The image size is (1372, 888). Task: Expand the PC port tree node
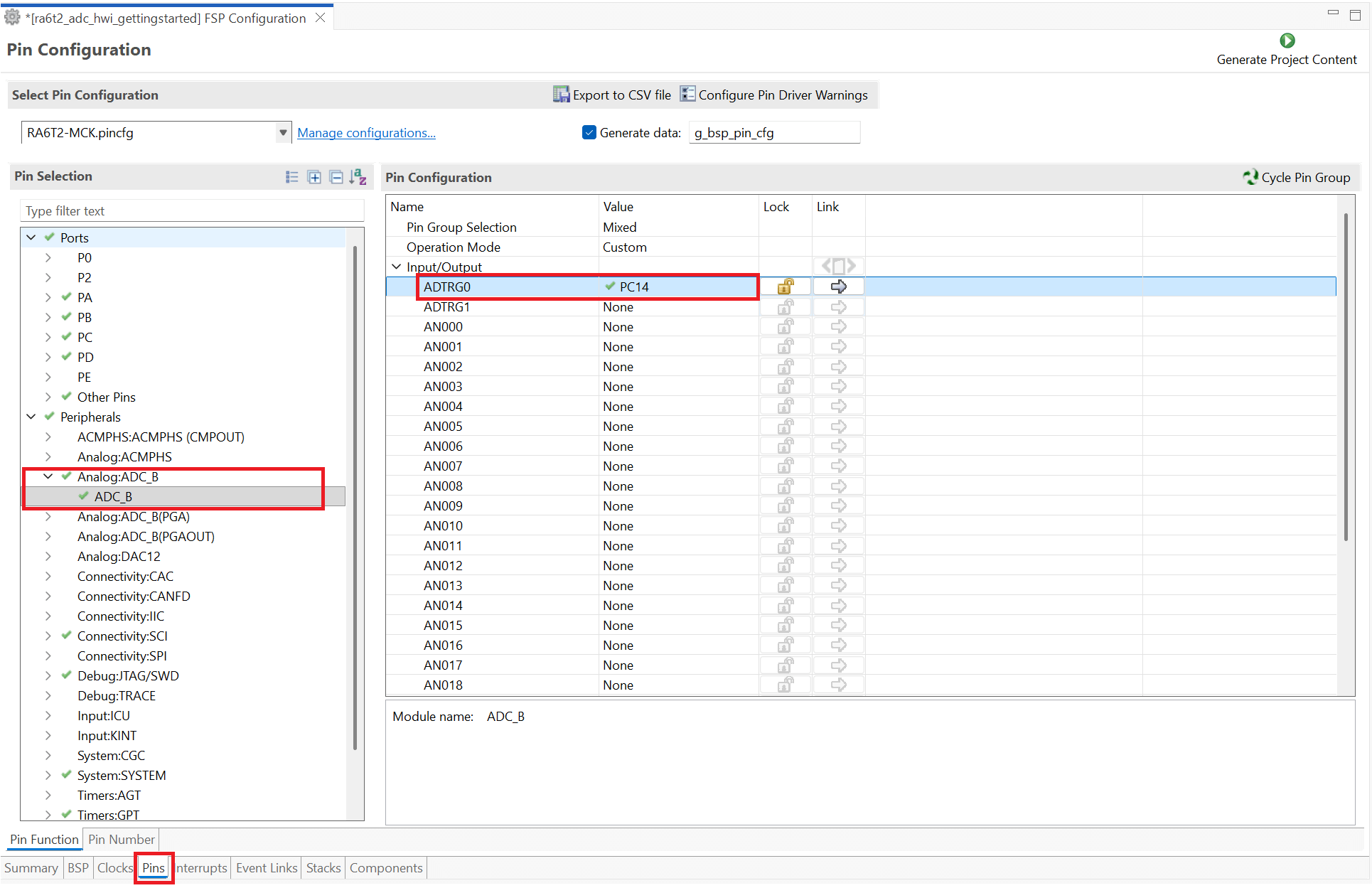(x=48, y=337)
